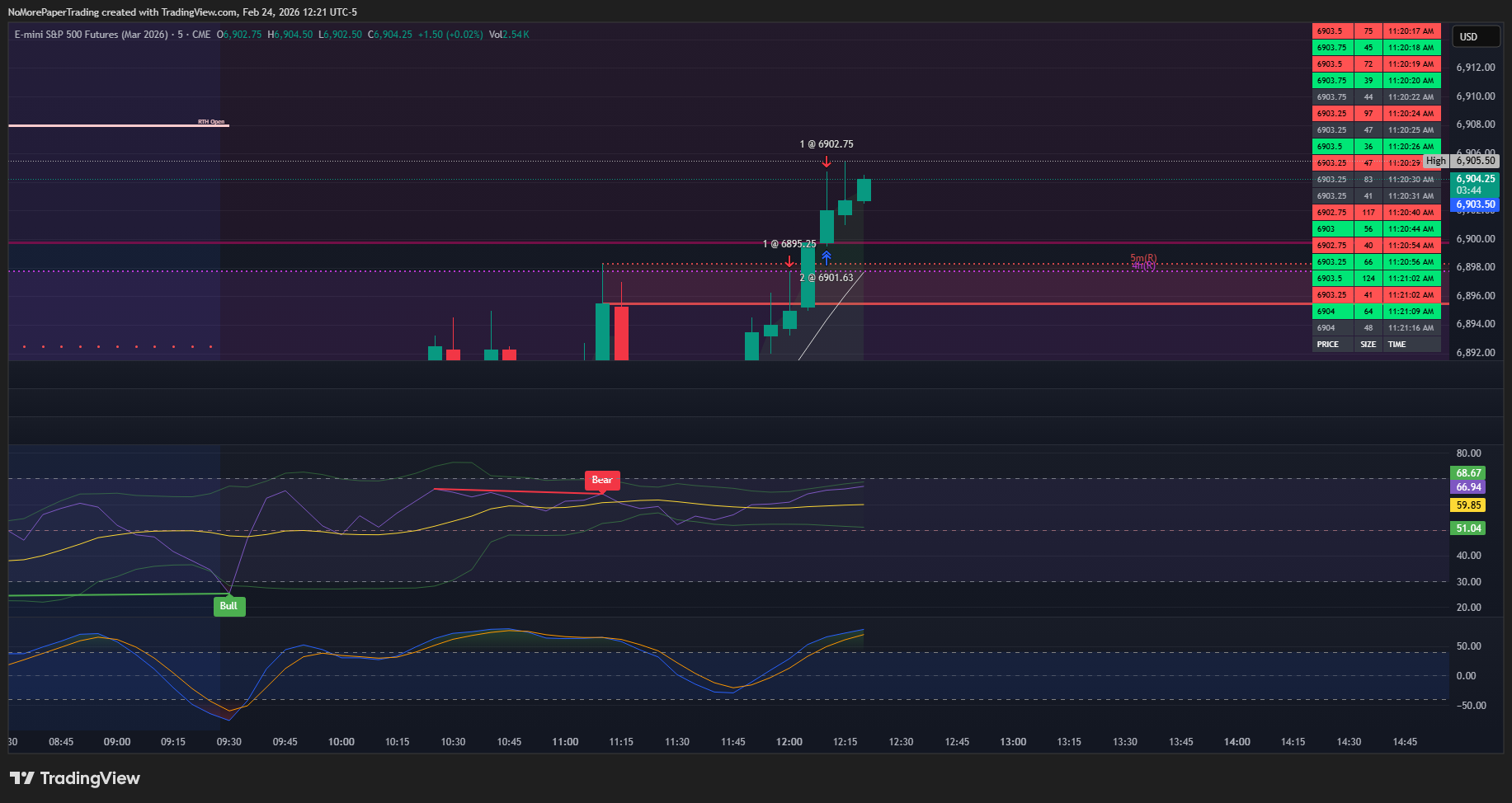This screenshot has height=803, width=1512.
Task: Click the most recent green candle
Action: point(864,190)
